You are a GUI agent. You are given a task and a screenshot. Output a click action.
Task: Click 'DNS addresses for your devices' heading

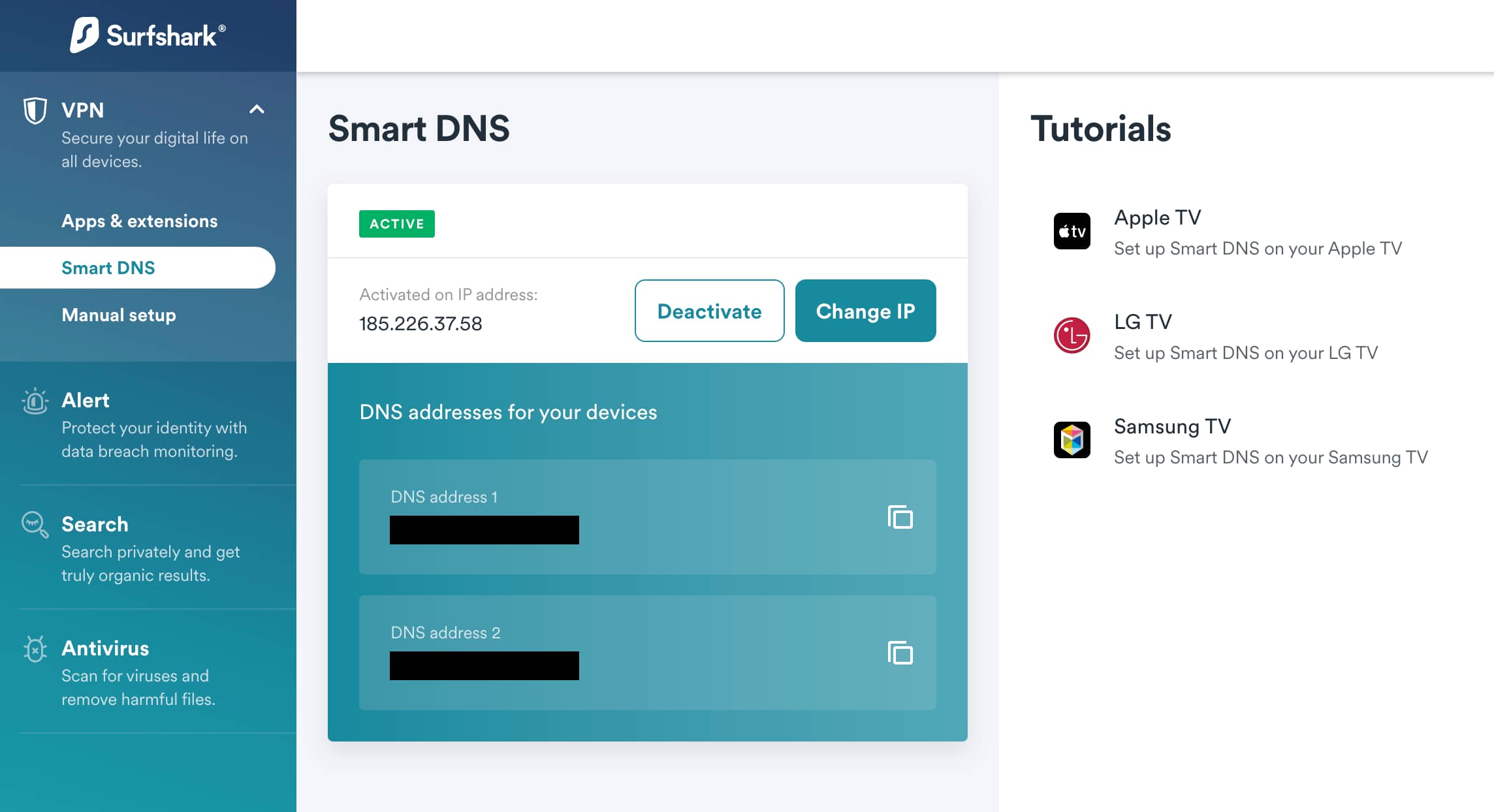[x=509, y=412]
